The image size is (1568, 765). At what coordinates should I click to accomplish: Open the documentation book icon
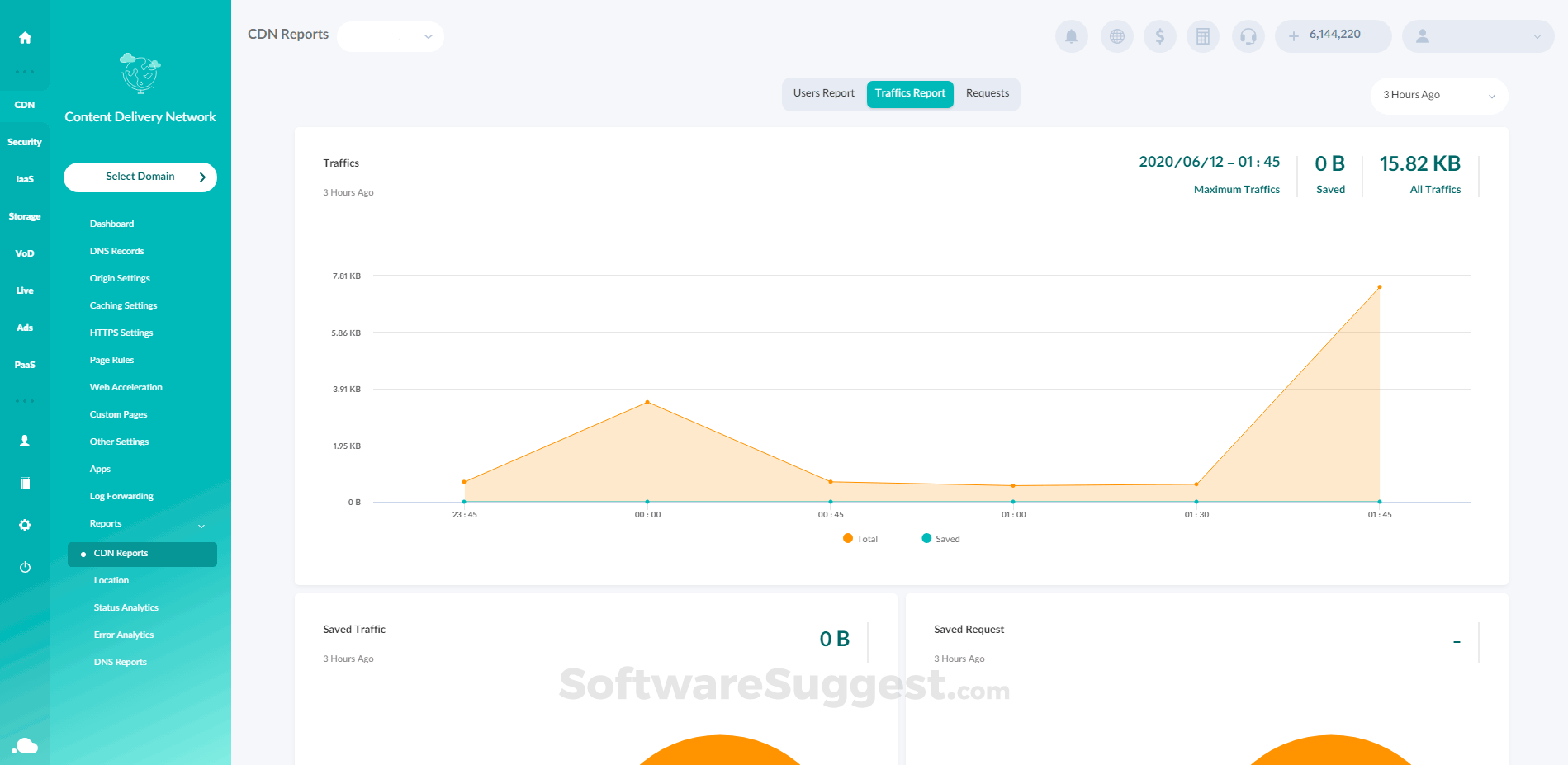point(25,483)
